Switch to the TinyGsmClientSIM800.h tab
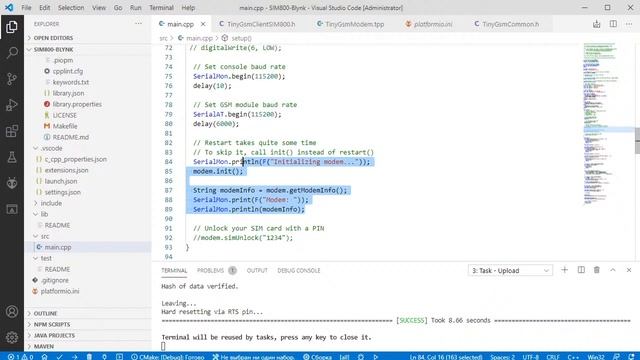This screenshot has width=640, height=360. [x=257, y=24]
